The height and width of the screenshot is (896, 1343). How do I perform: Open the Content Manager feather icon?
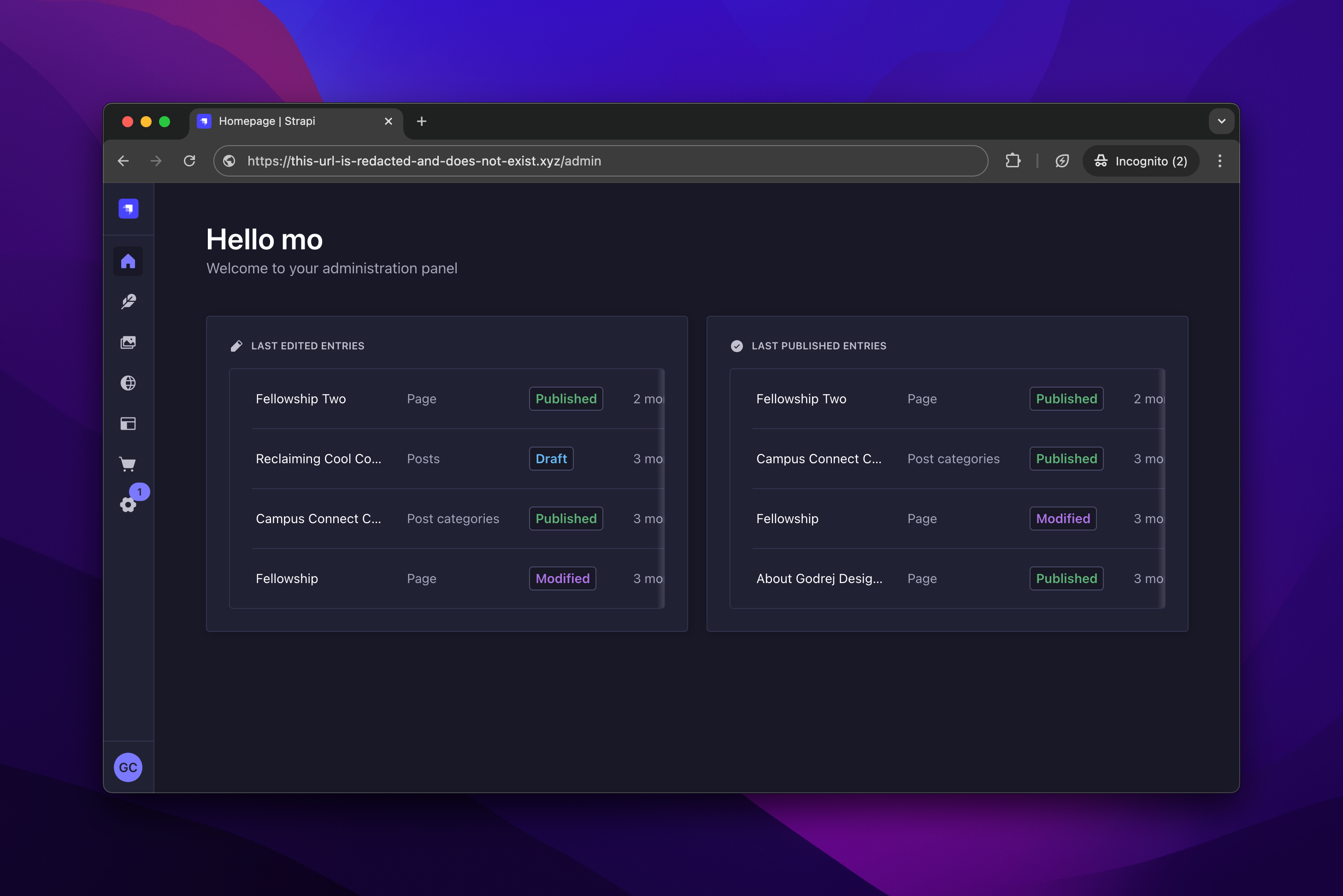128,302
